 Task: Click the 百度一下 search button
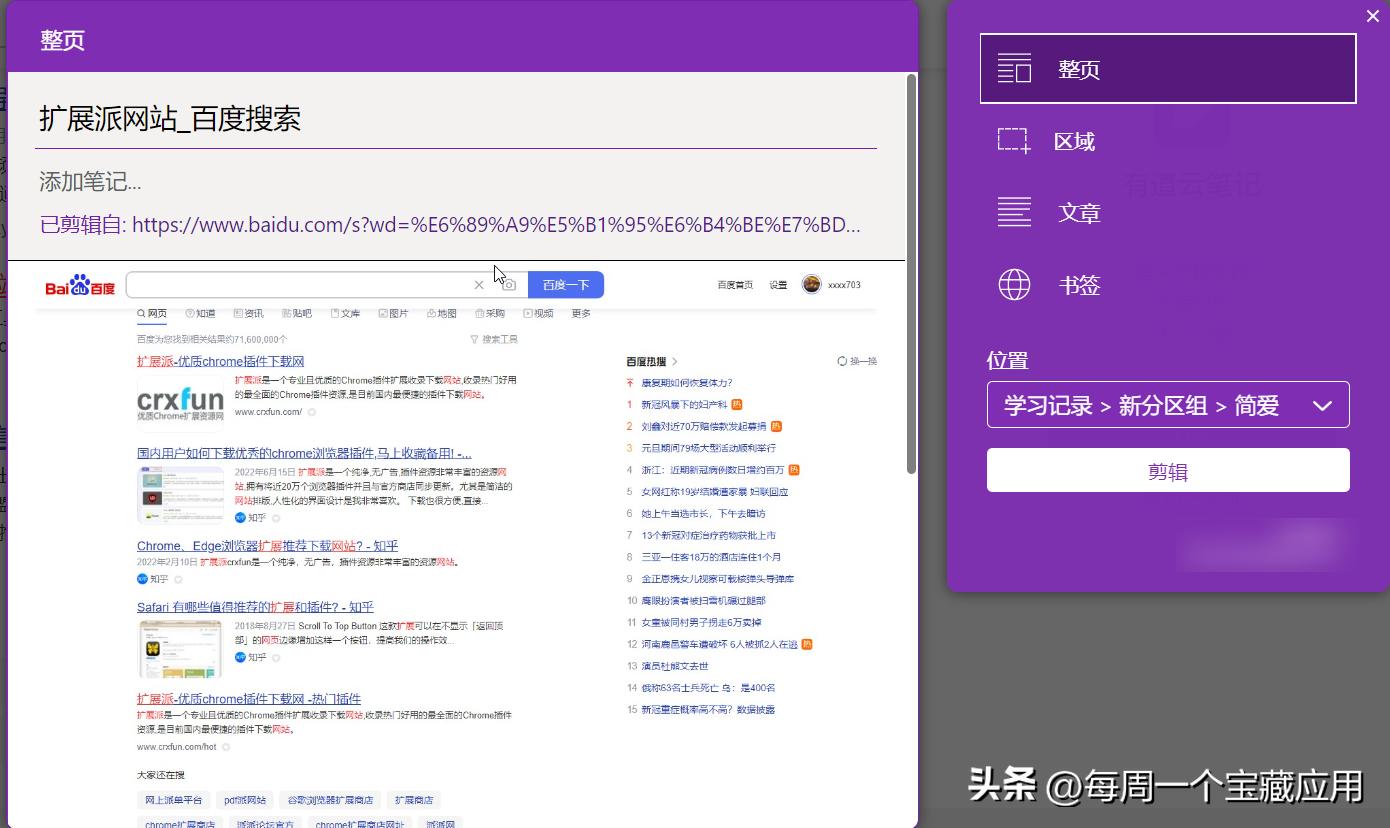pyautogui.click(x=566, y=285)
